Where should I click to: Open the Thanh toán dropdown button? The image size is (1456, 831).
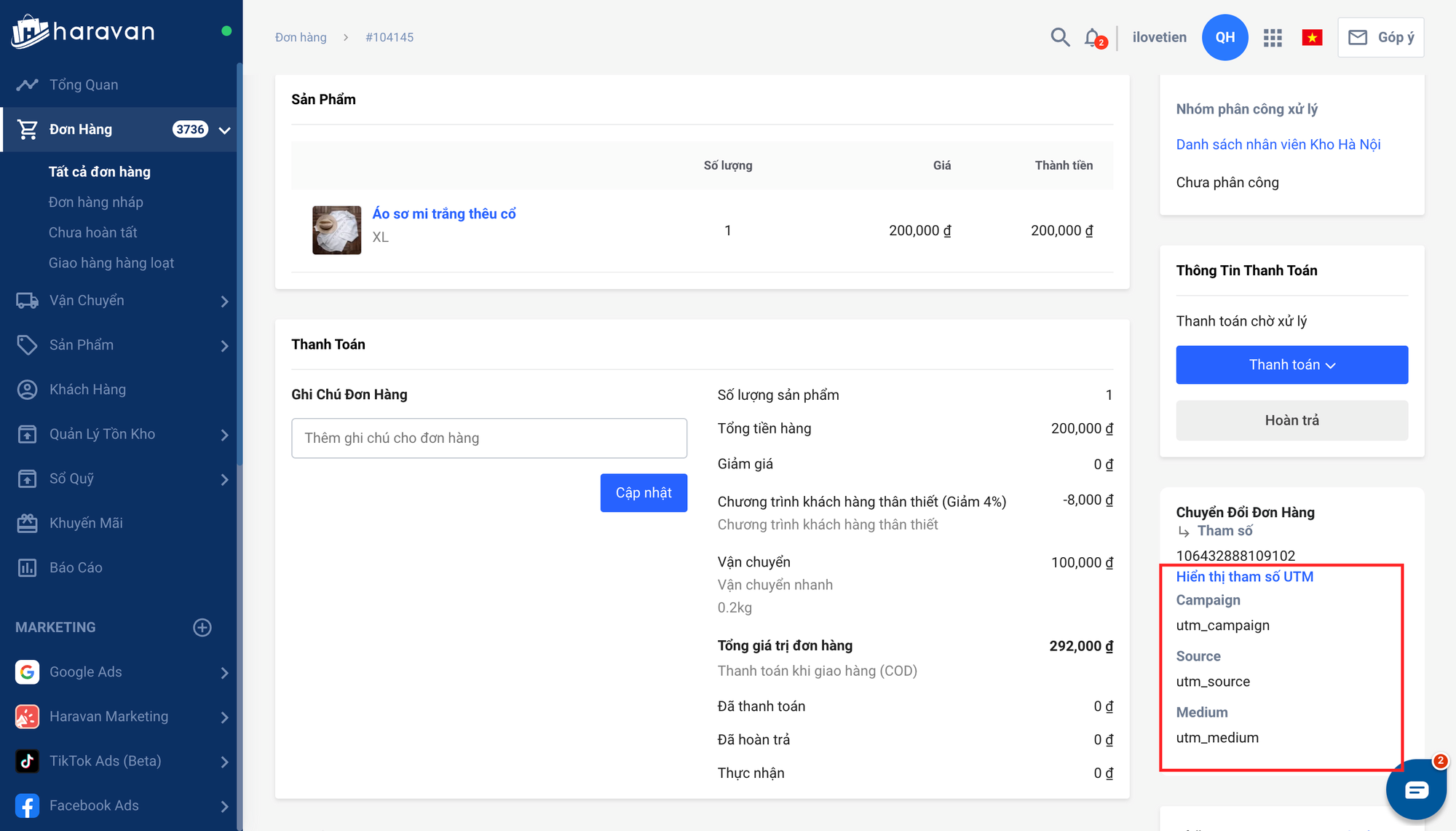[1291, 365]
